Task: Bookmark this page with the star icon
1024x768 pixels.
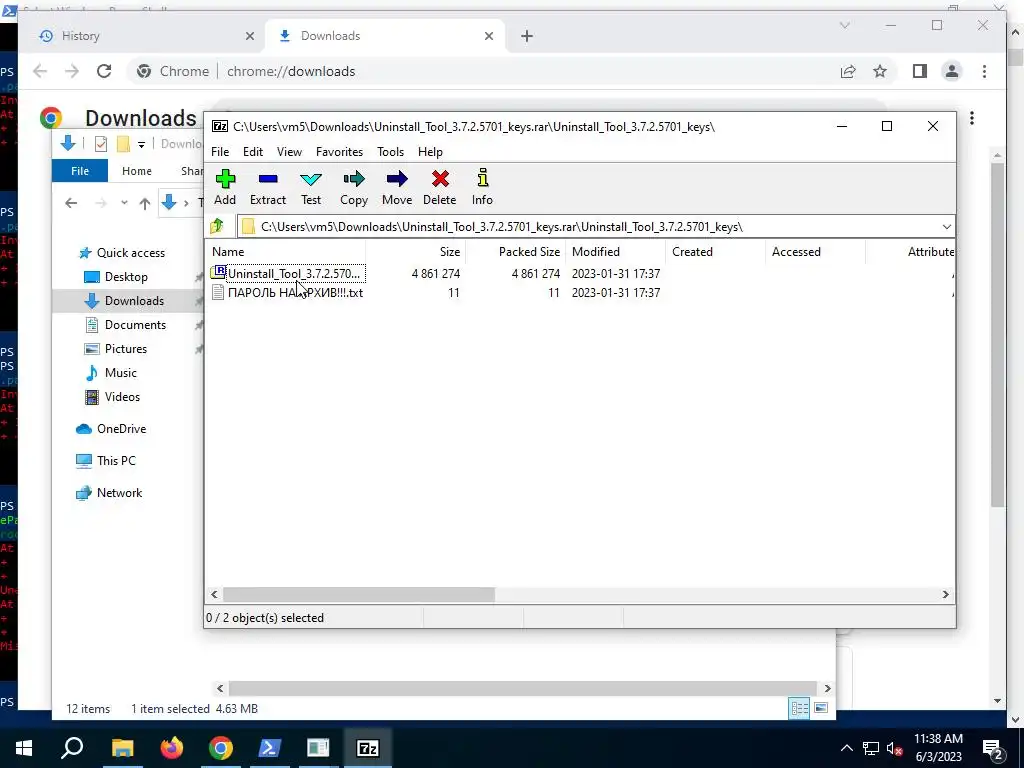Action: pyautogui.click(x=880, y=71)
